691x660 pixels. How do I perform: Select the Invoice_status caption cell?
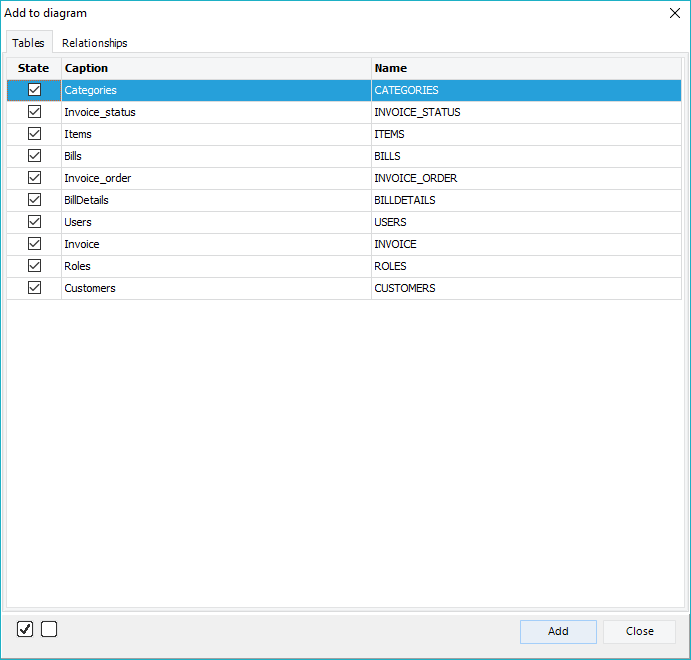tap(216, 112)
